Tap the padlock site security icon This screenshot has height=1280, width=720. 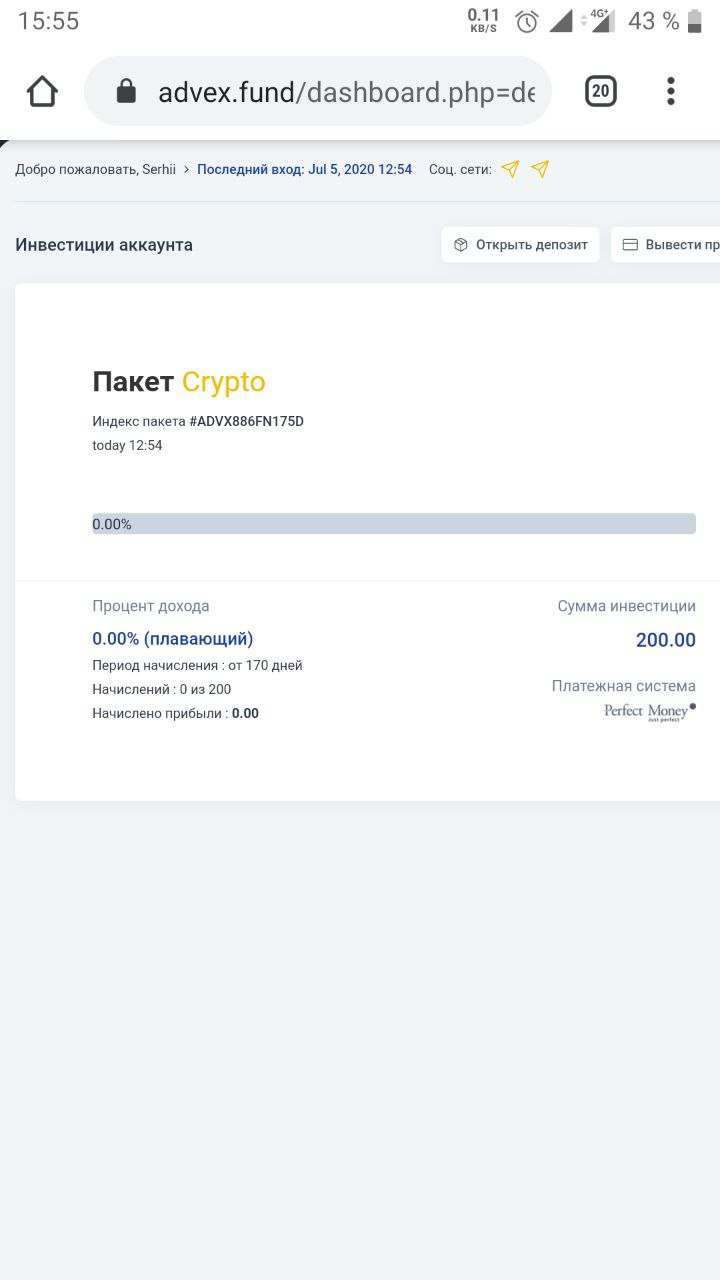pyautogui.click(x=126, y=92)
